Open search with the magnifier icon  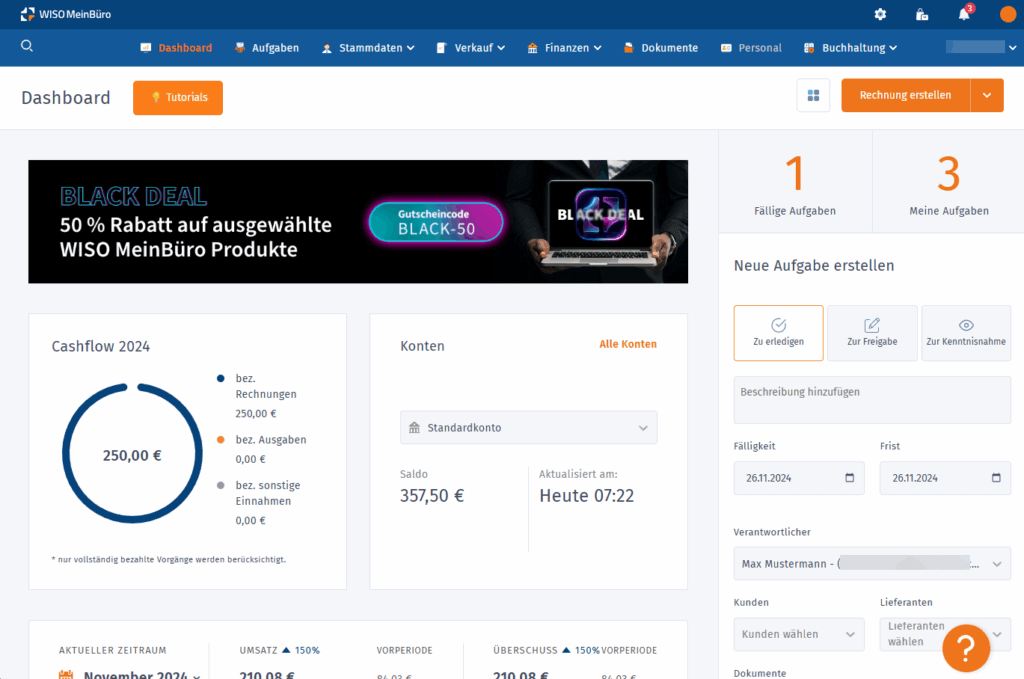27,46
